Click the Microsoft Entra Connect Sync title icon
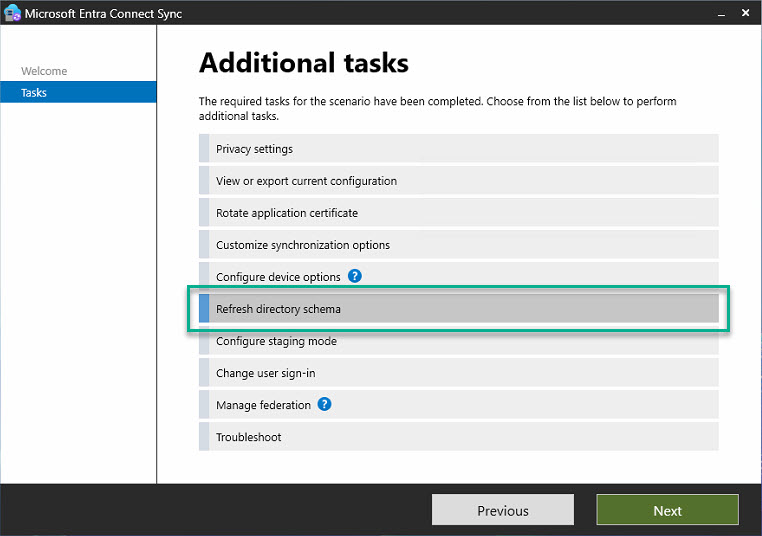 click(x=13, y=14)
